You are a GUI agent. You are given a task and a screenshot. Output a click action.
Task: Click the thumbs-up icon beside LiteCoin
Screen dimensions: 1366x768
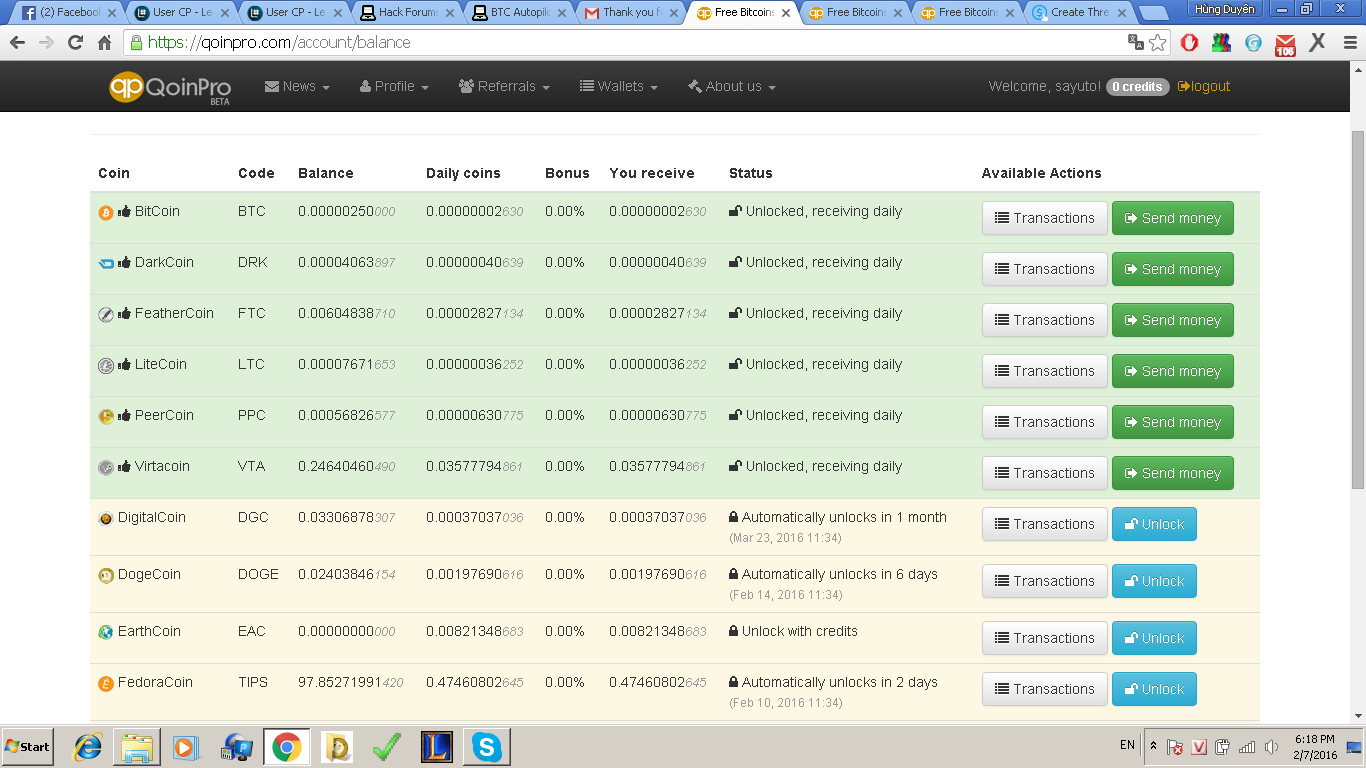(x=125, y=364)
